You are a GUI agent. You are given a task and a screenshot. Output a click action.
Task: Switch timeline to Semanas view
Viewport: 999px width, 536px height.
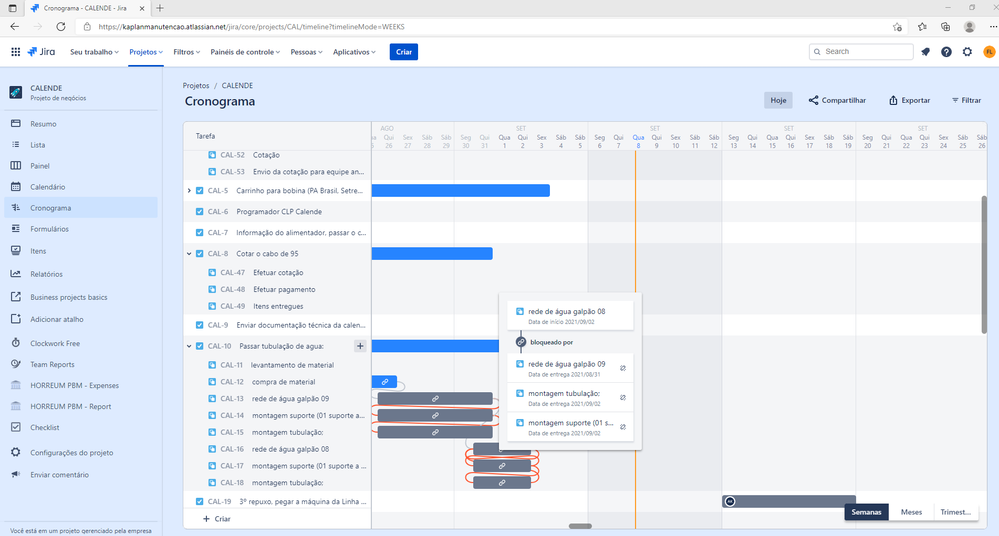click(x=866, y=512)
